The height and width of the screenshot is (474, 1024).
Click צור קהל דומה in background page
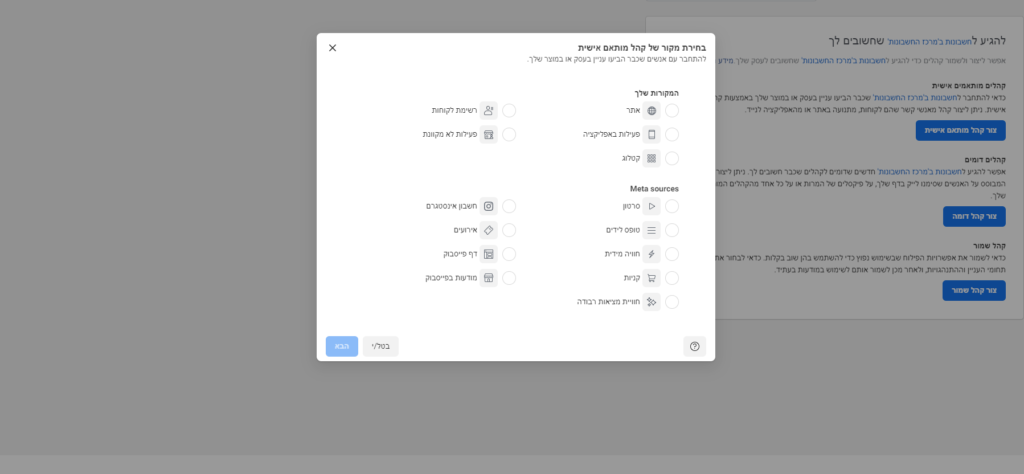974,216
